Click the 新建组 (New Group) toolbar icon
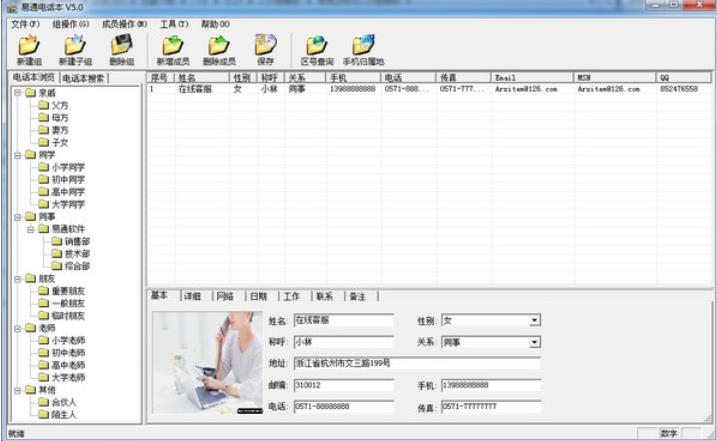 (28, 46)
